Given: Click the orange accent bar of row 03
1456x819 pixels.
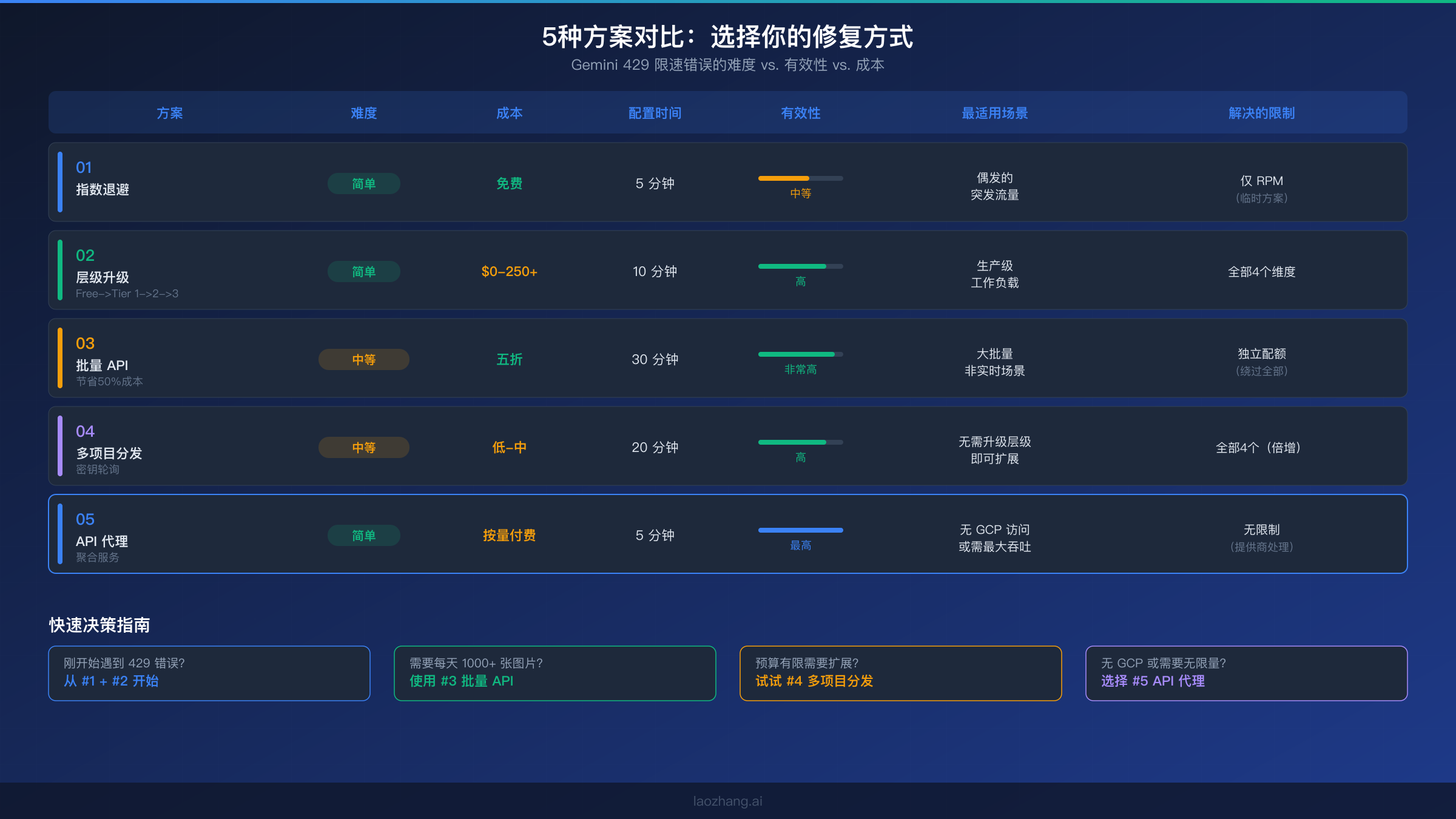Looking at the screenshot, I should [60, 359].
